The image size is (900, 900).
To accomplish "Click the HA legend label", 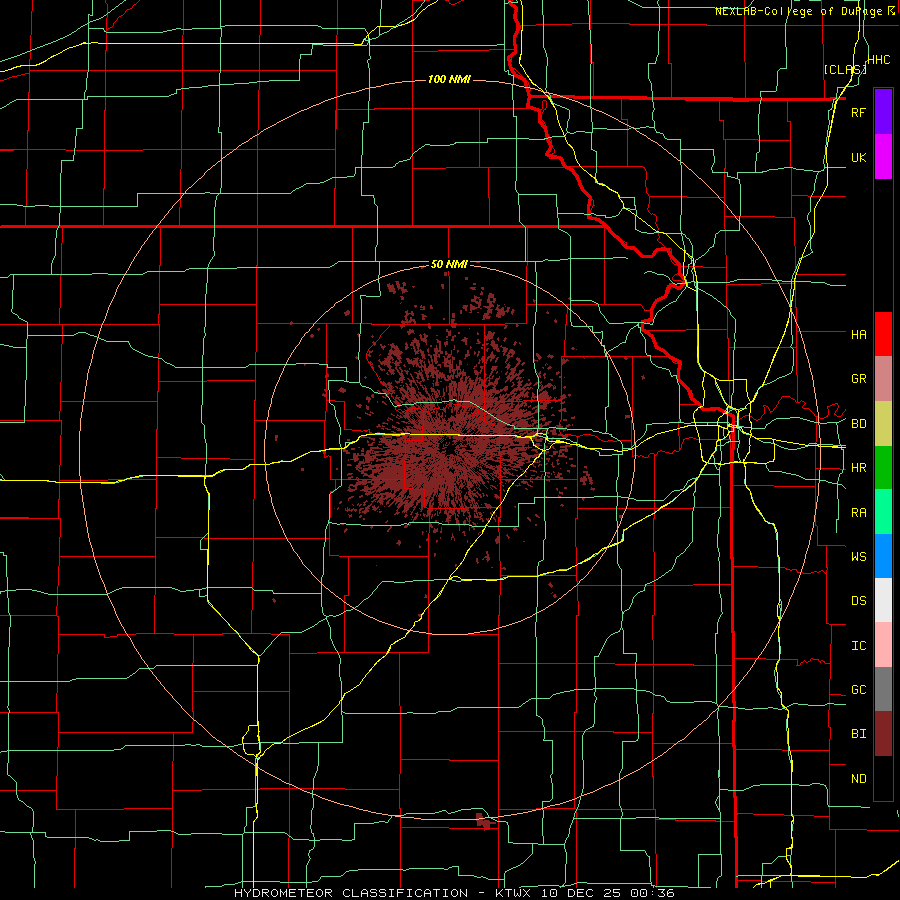I will click(858, 334).
